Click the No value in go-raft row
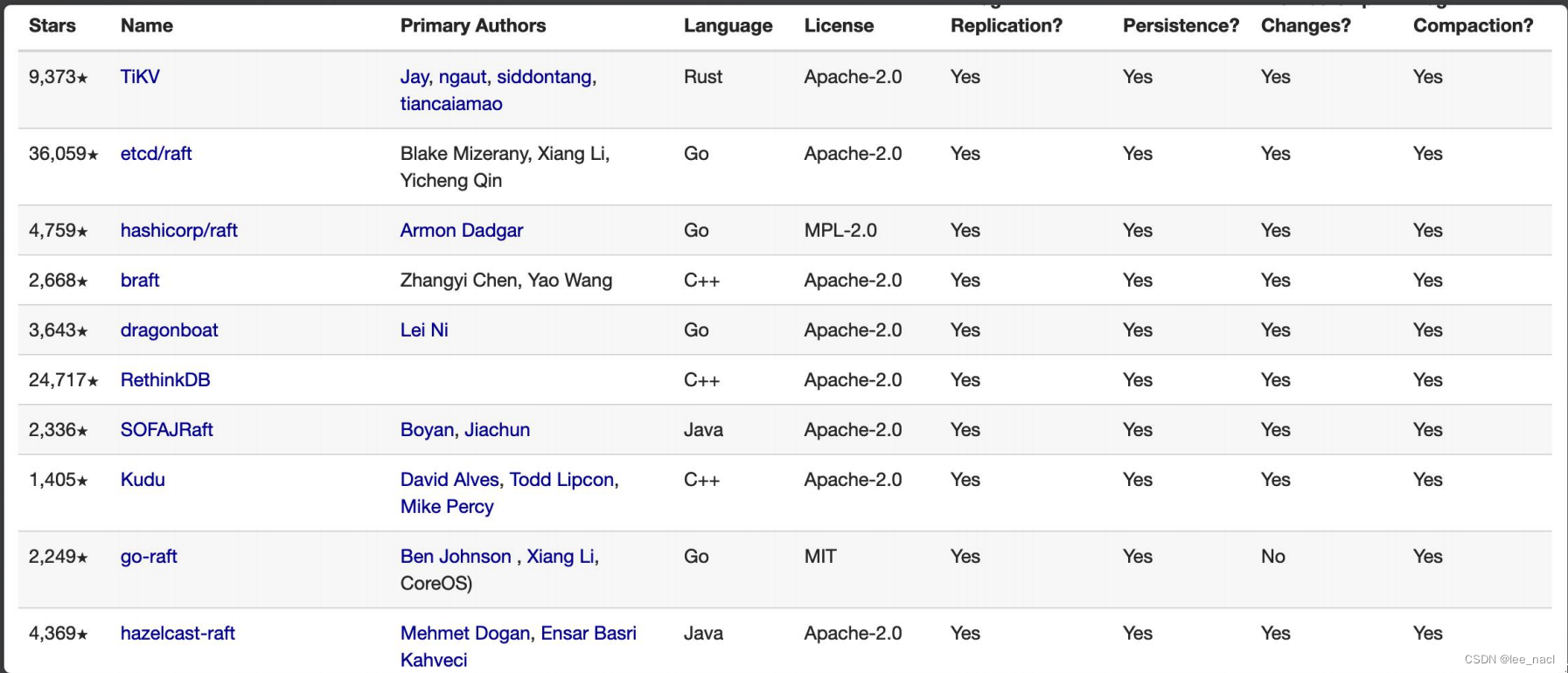The width and height of the screenshot is (1568, 673). pos(1272,557)
